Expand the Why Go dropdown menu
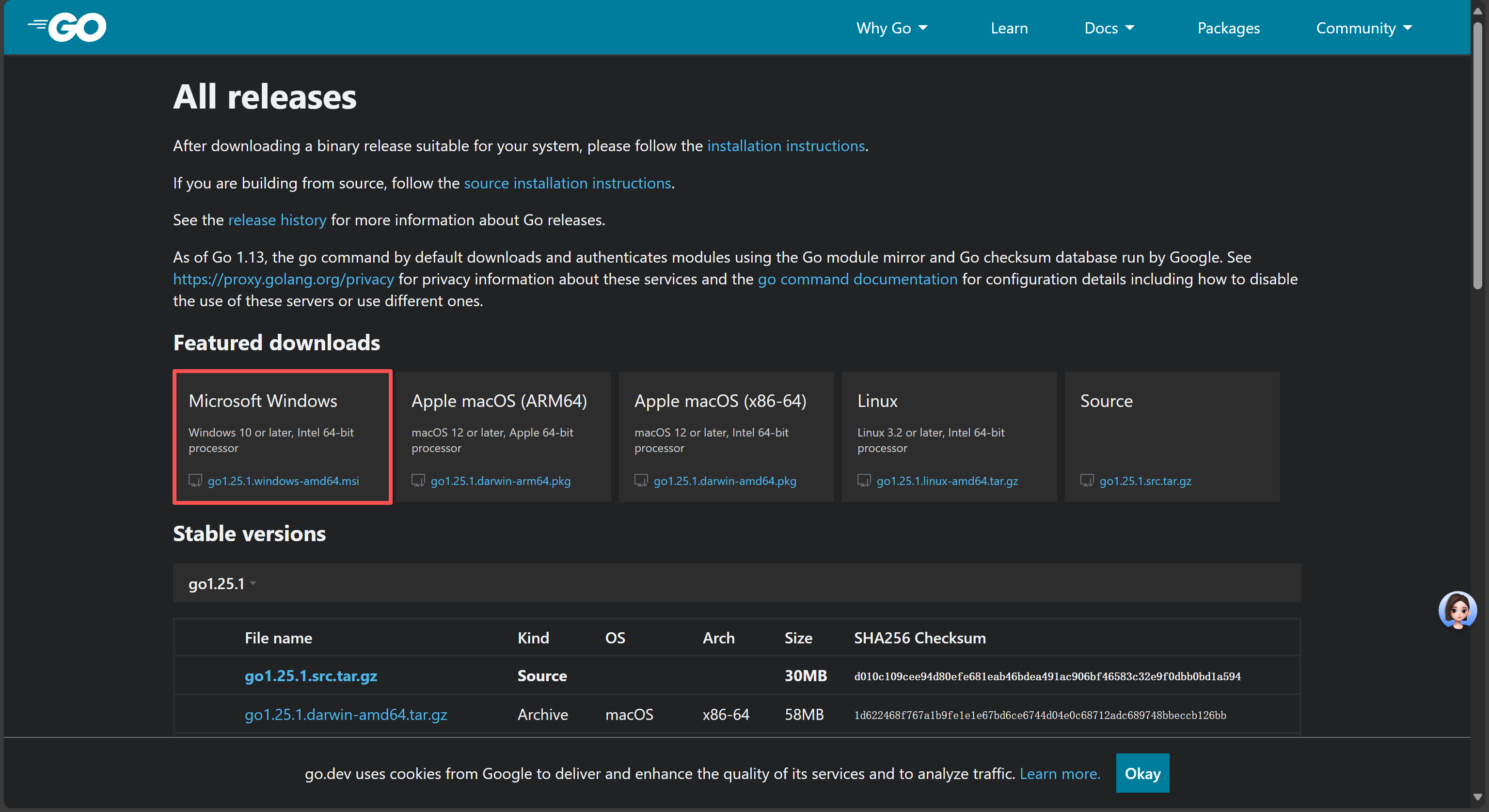 pyautogui.click(x=891, y=28)
